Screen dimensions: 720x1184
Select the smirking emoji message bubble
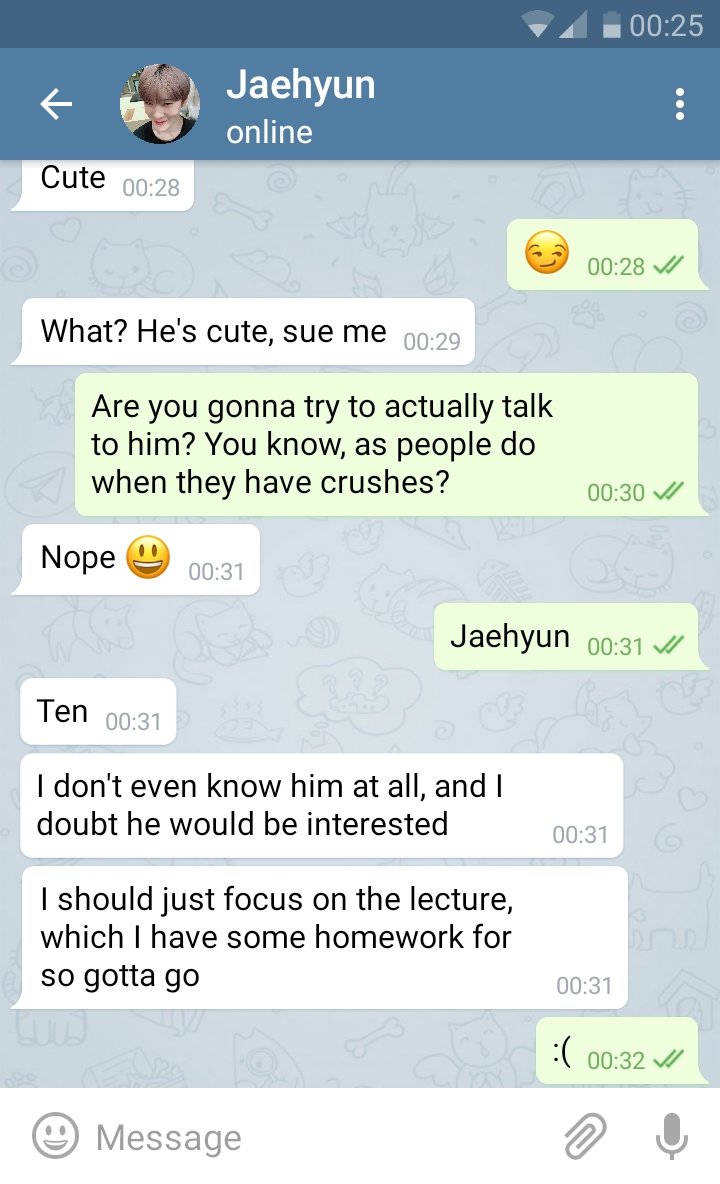(x=604, y=254)
